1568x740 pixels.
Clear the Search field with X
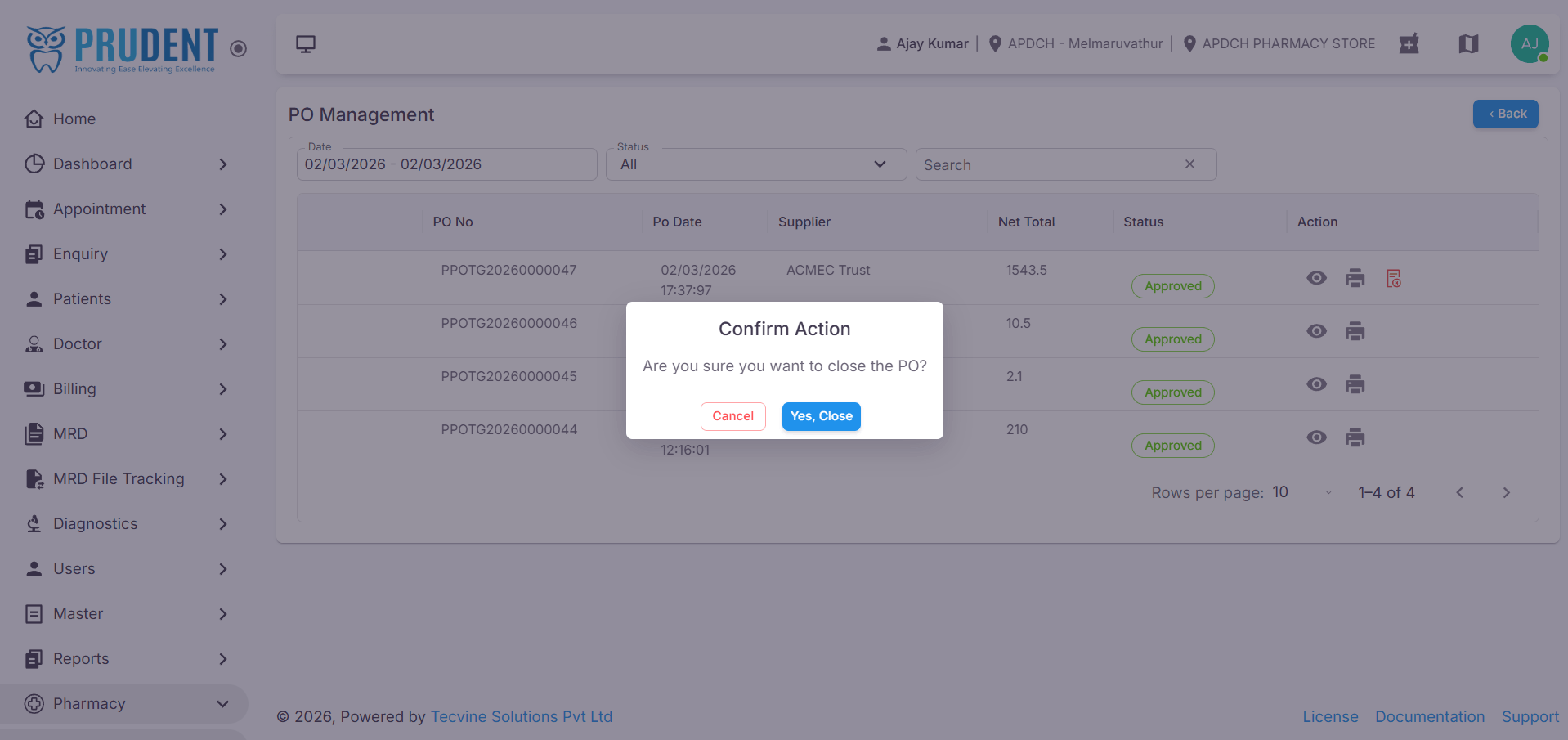tap(1189, 164)
